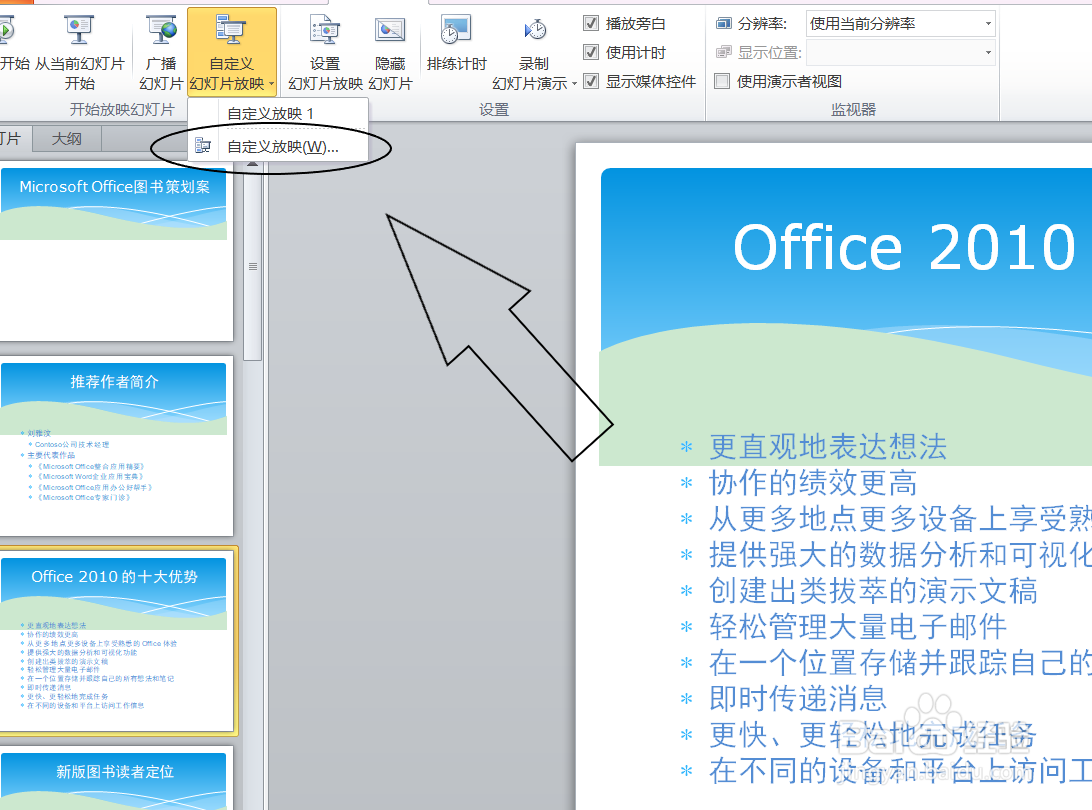This screenshot has width=1092, height=810.
Task: Click the custom show icon beside 自定义放映(W)...
Action: (203, 146)
